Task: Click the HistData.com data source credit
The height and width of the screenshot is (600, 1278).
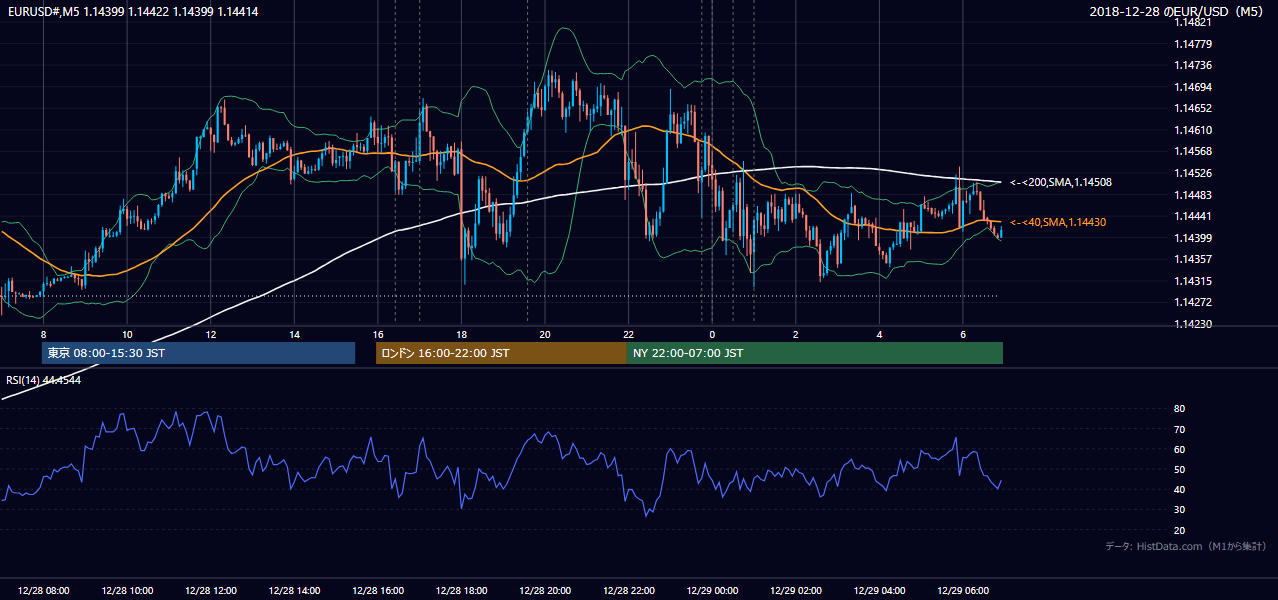Action: point(1185,546)
